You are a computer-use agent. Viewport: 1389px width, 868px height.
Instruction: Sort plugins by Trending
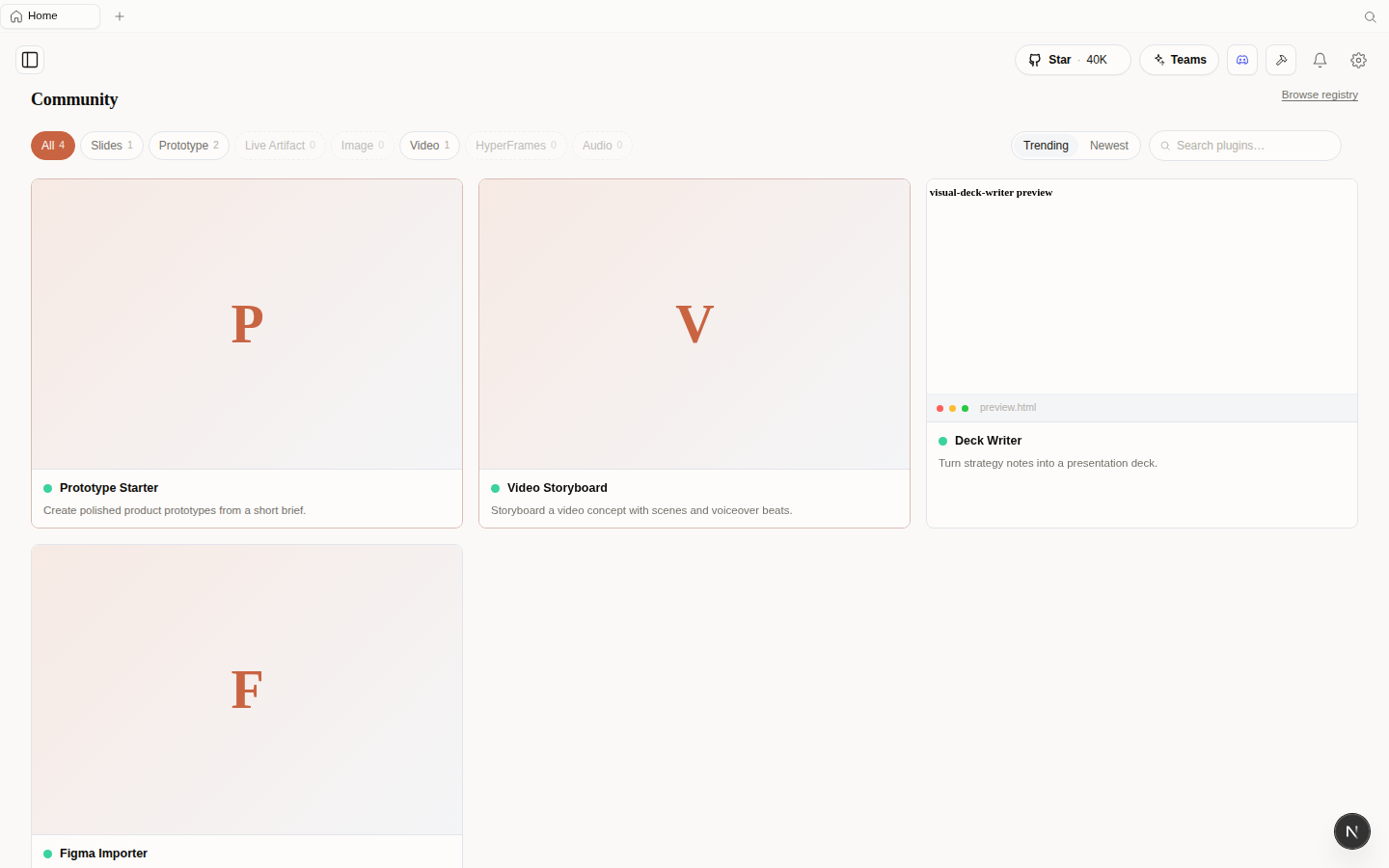pyautogui.click(x=1046, y=146)
